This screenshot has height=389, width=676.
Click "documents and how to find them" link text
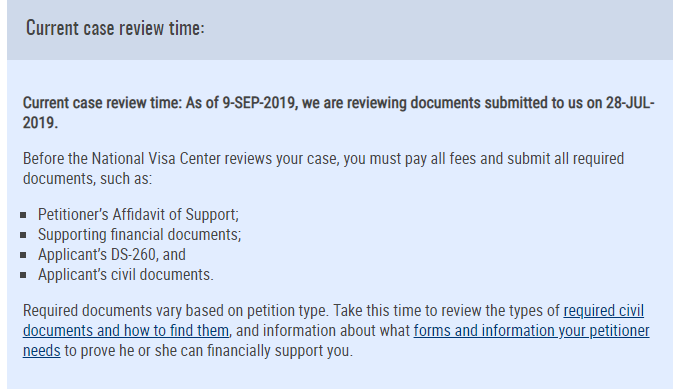126,331
